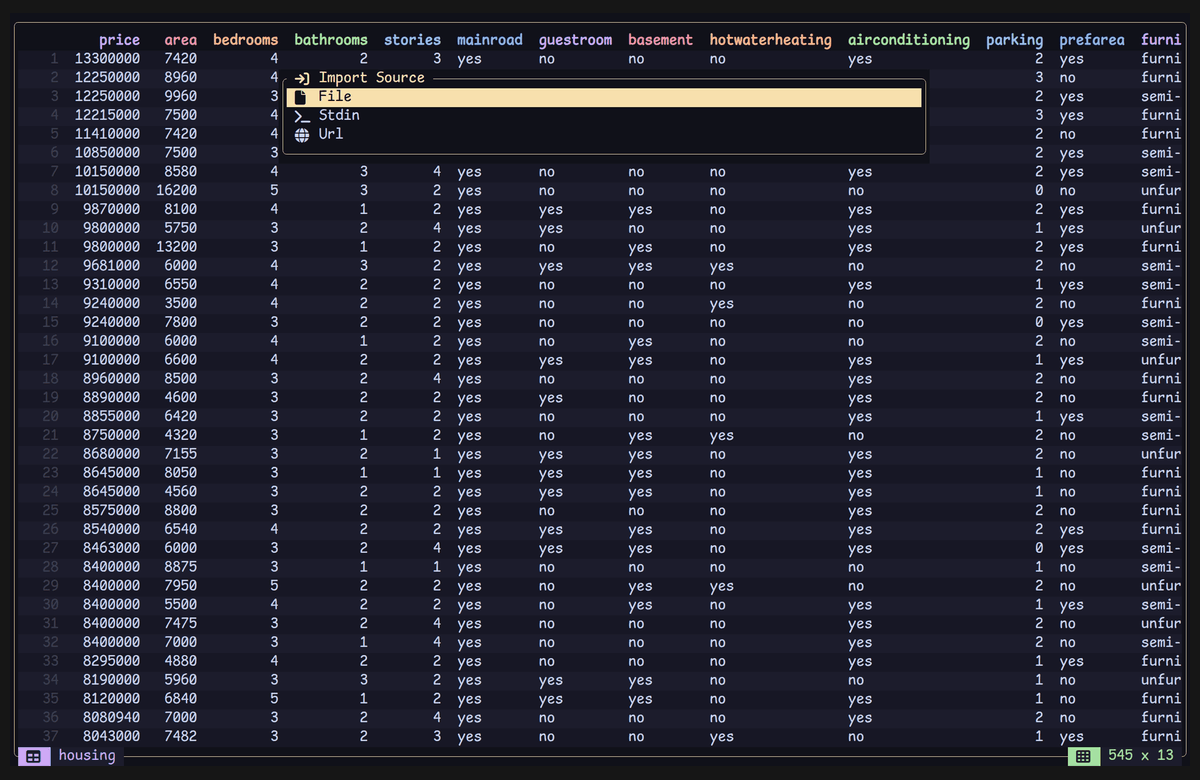Click the hotwaterheating column header
The image size is (1200, 780).
(771, 40)
